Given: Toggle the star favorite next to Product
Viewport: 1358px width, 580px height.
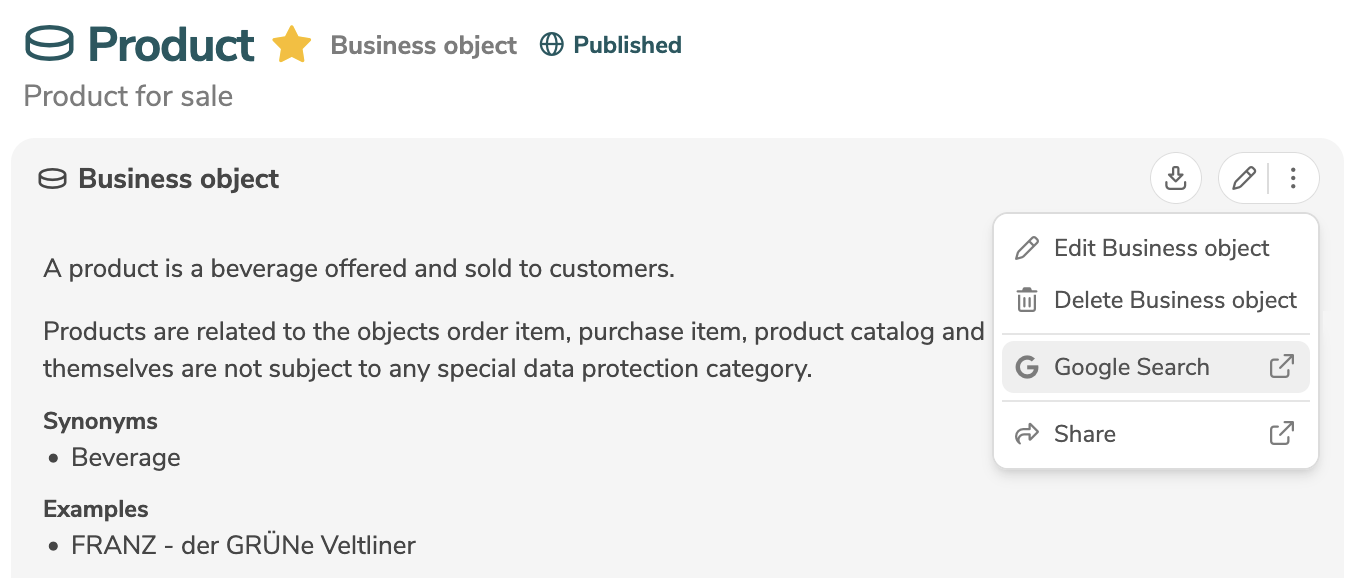Looking at the screenshot, I should click(291, 43).
